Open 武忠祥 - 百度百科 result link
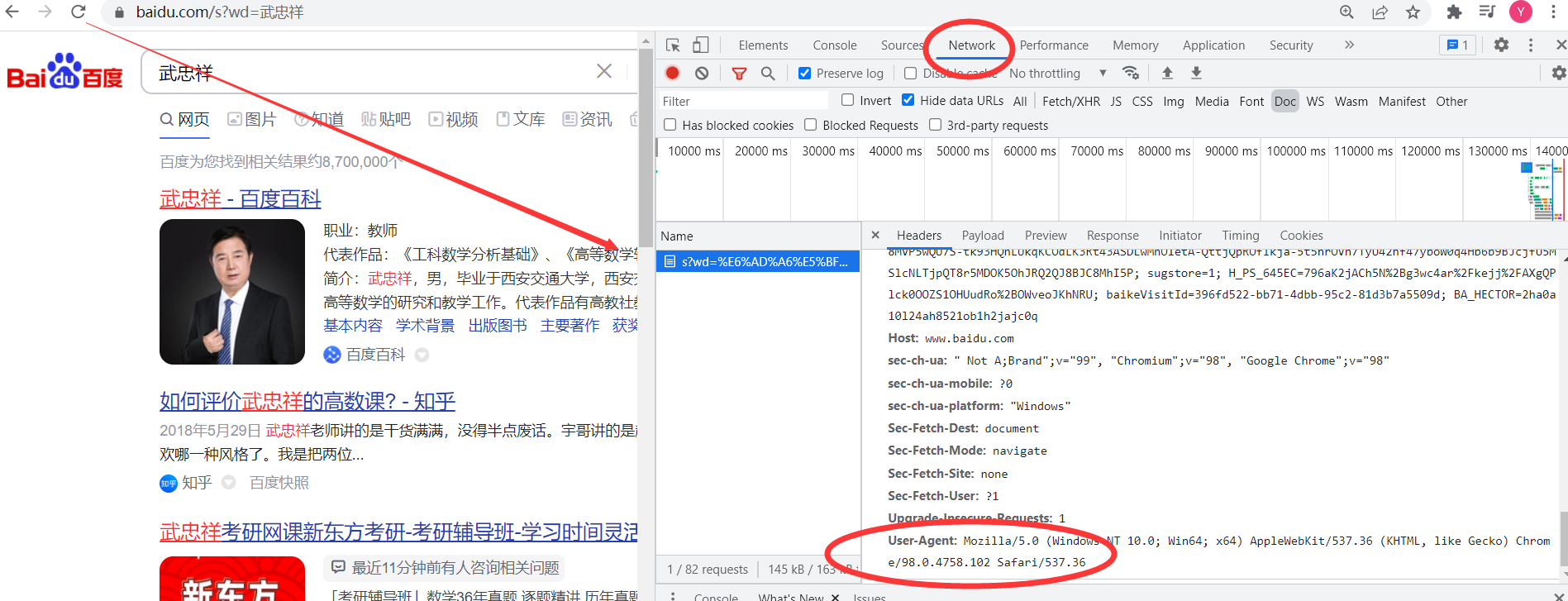 tap(240, 199)
